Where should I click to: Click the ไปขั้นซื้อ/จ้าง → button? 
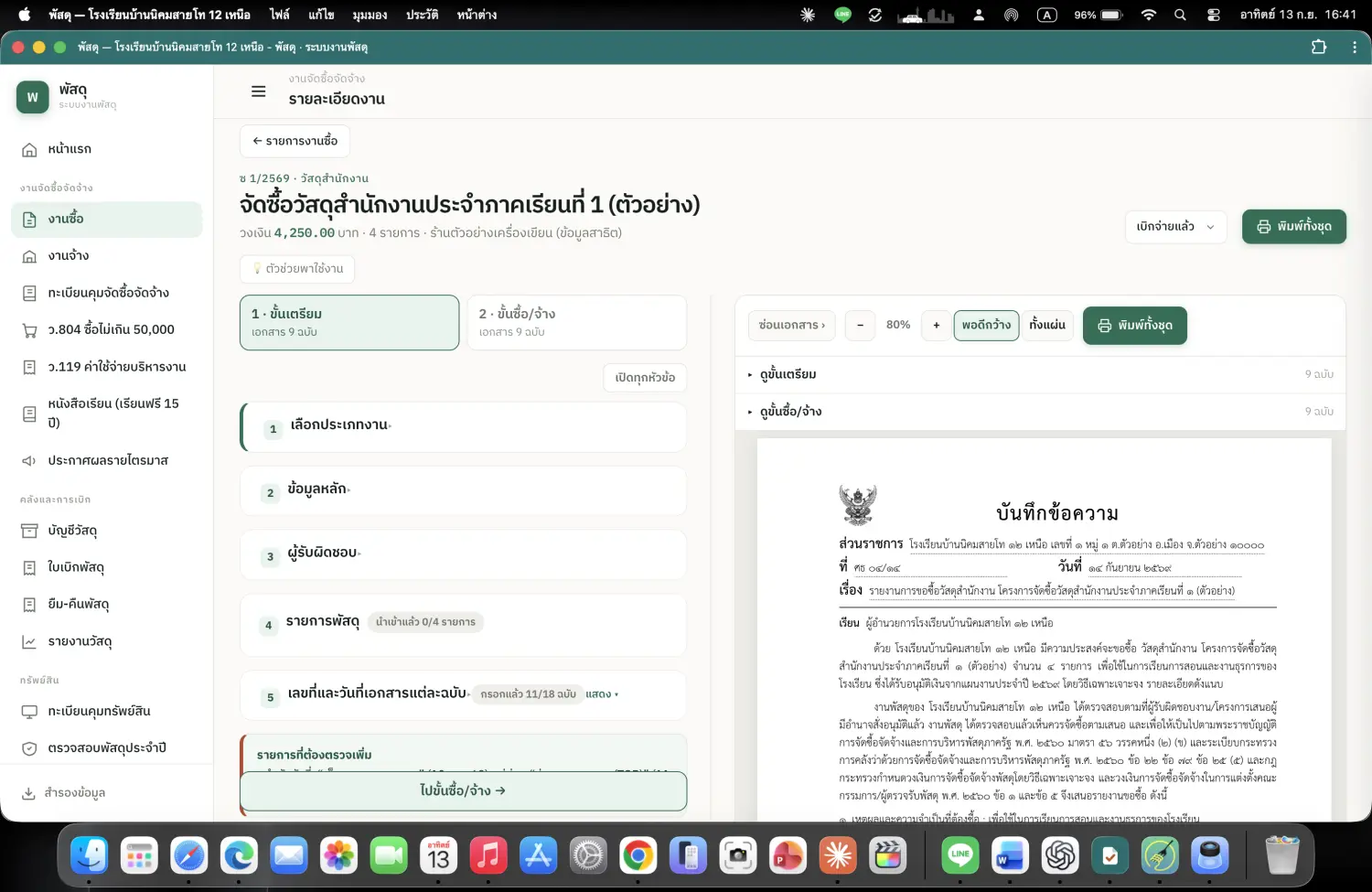coord(463,790)
